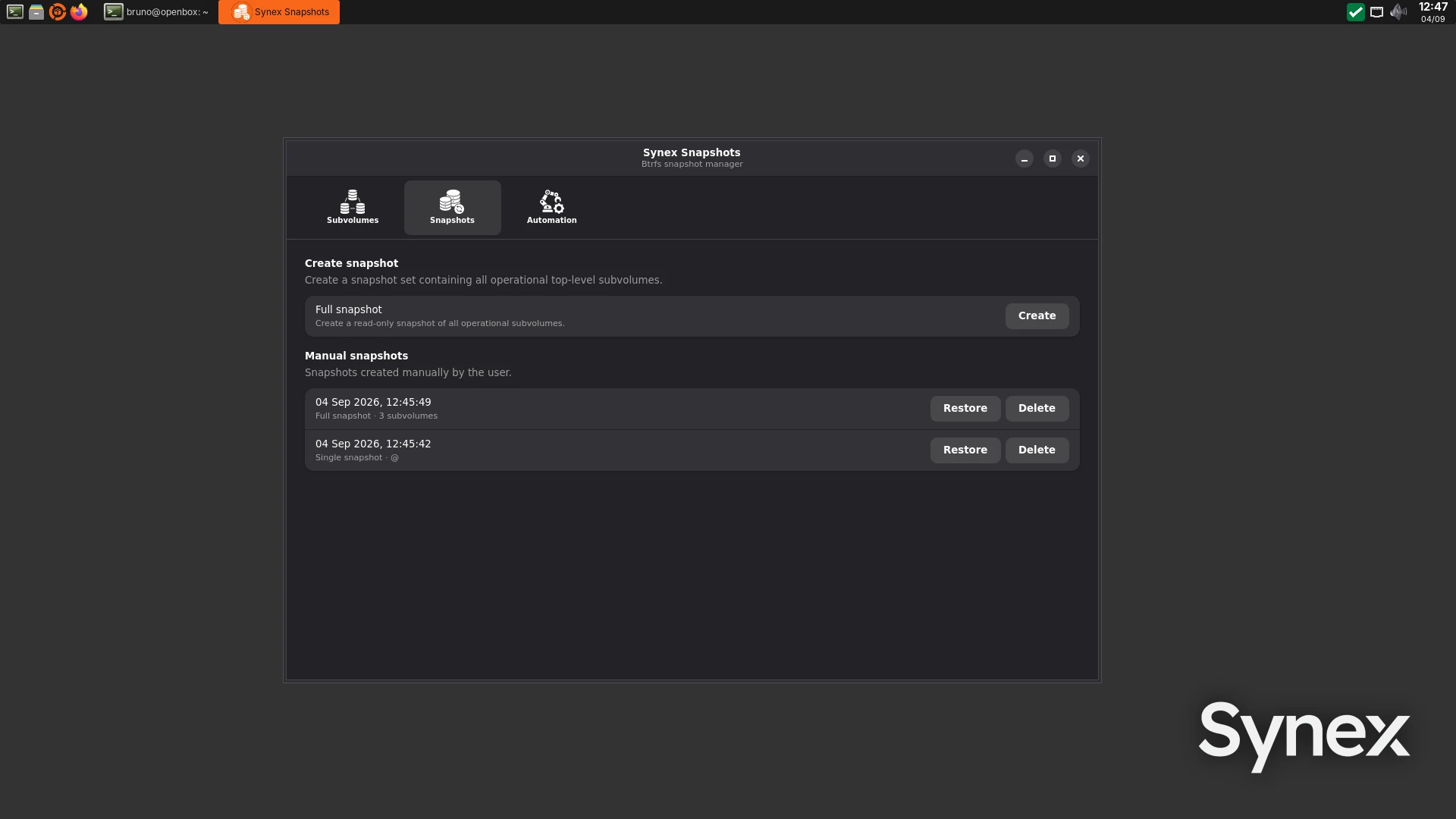Minimize the Synex Snapshots window
Image resolution: width=1456 pixels, height=819 pixels.
(x=1025, y=158)
